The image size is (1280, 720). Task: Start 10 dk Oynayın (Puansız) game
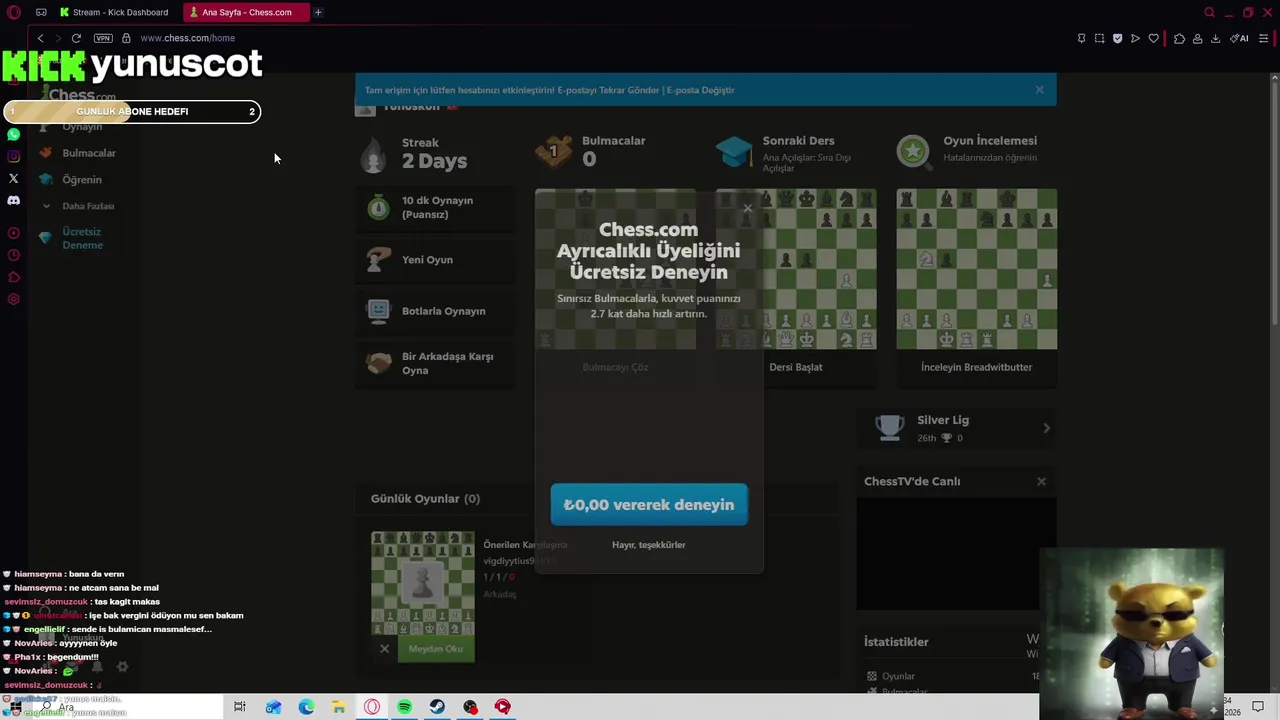tap(437, 207)
